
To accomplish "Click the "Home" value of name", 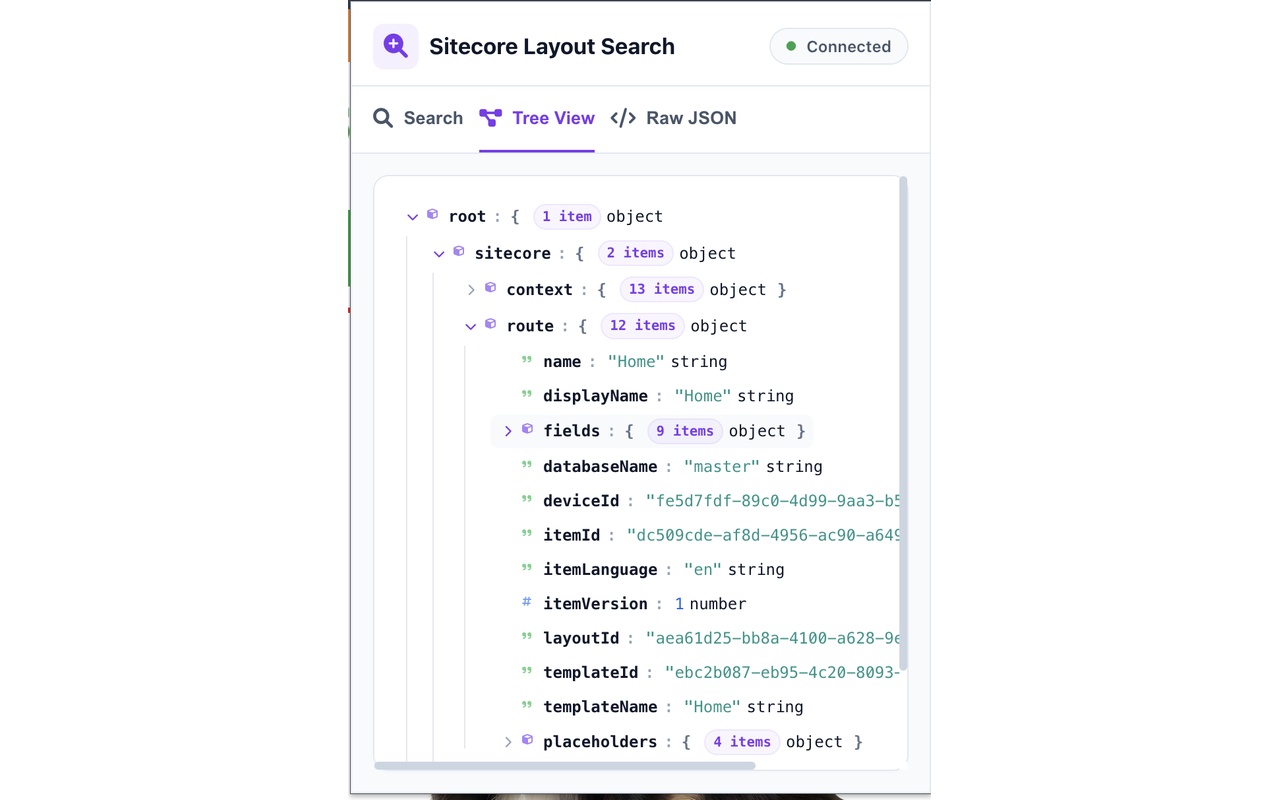I will coord(636,362).
